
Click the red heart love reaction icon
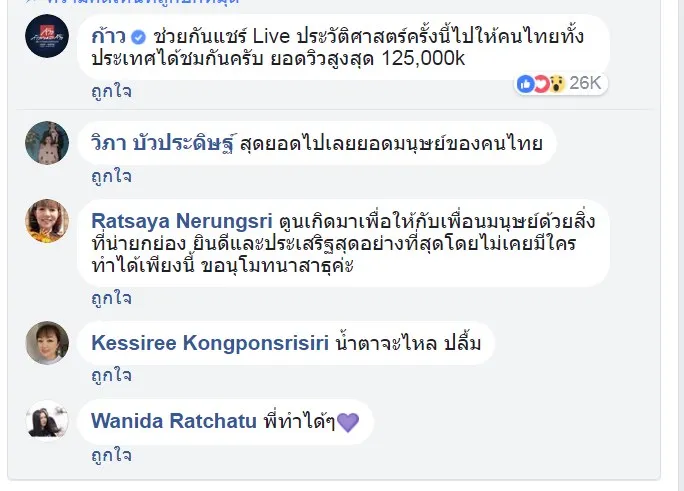(x=541, y=84)
